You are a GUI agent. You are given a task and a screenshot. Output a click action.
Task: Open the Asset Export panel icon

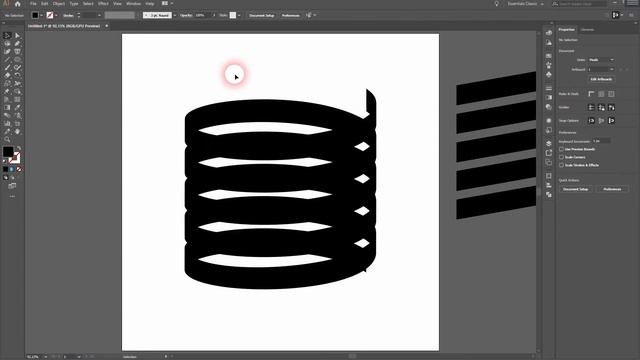(549, 153)
